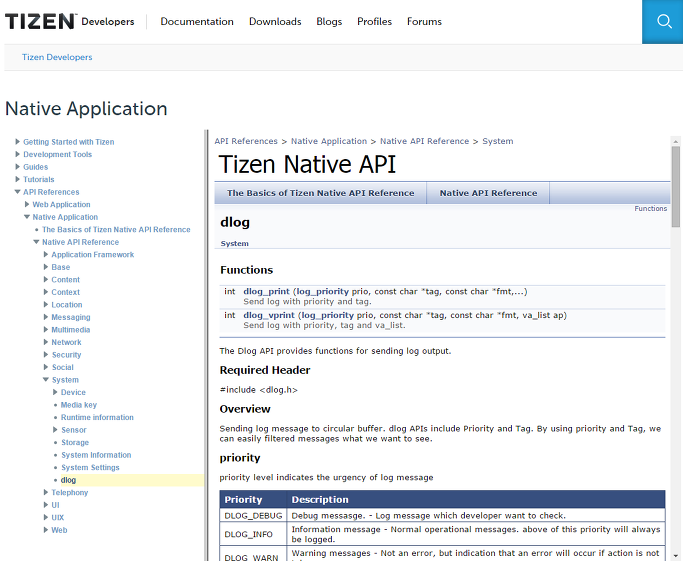
Task: Select Storage in the sidebar tree
Action: coord(75,443)
